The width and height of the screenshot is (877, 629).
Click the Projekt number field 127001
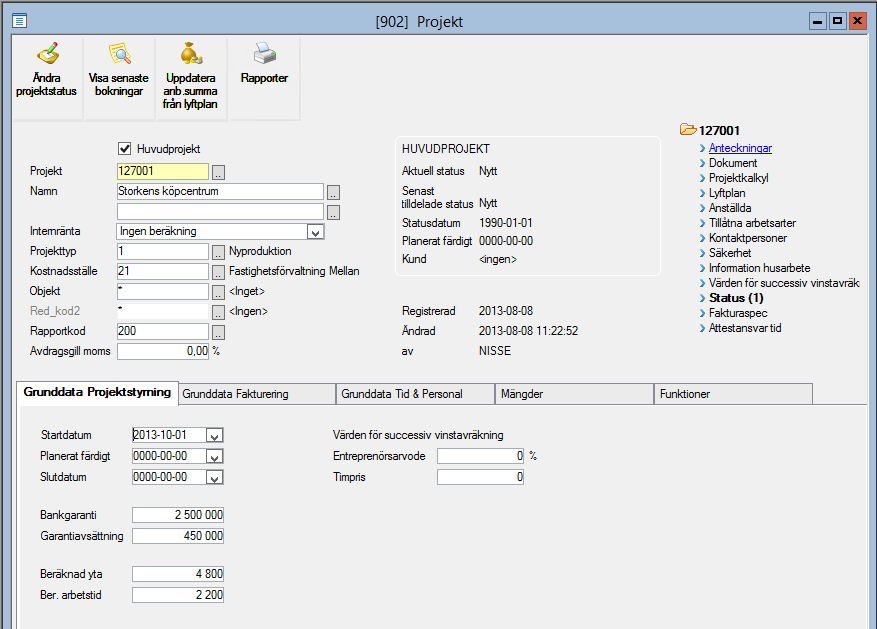pos(163,172)
